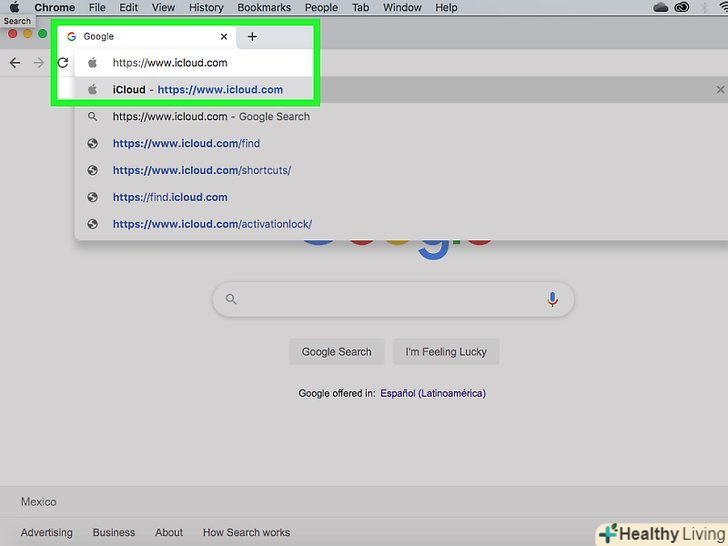728x546 pixels.
Task: Go forward with the forward arrow
Action: tap(39, 63)
